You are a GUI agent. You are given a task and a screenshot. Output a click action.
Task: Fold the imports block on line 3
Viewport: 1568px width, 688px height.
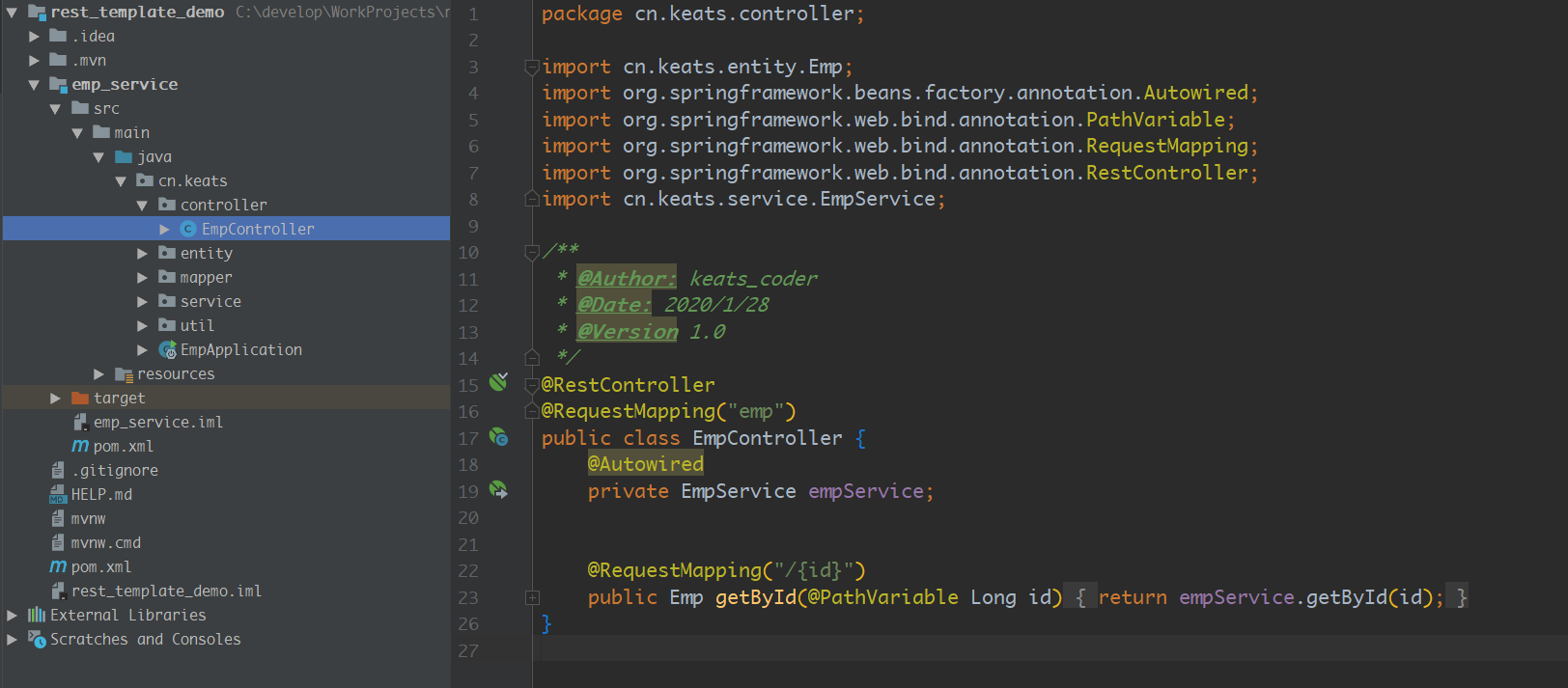pos(531,67)
